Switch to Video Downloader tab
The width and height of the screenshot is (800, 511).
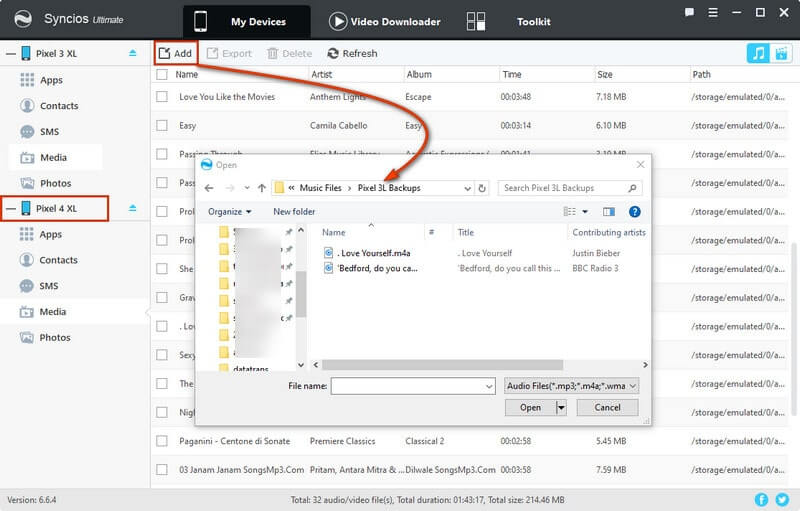click(x=385, y=21)
